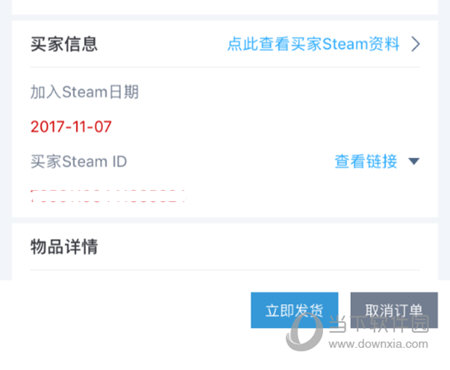450x370 pixels.
Task: Click the gray 取消订单 button
Action: point(394,310)
